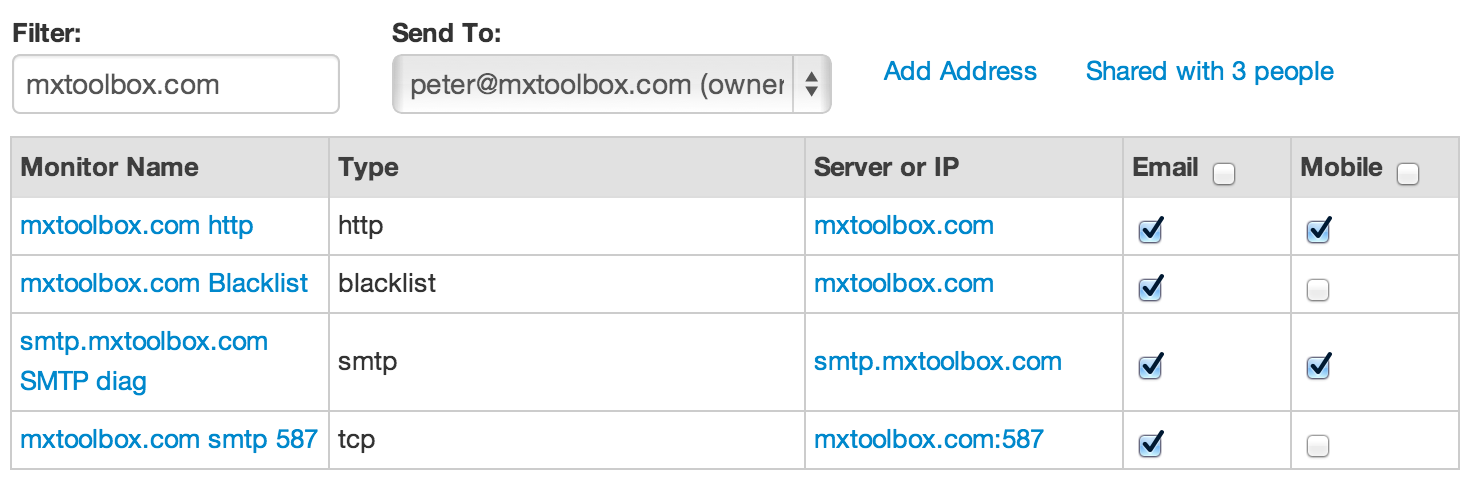Screen dimensions: 1470x484
Task: Click the Add Address link
Action: [960, 71]
